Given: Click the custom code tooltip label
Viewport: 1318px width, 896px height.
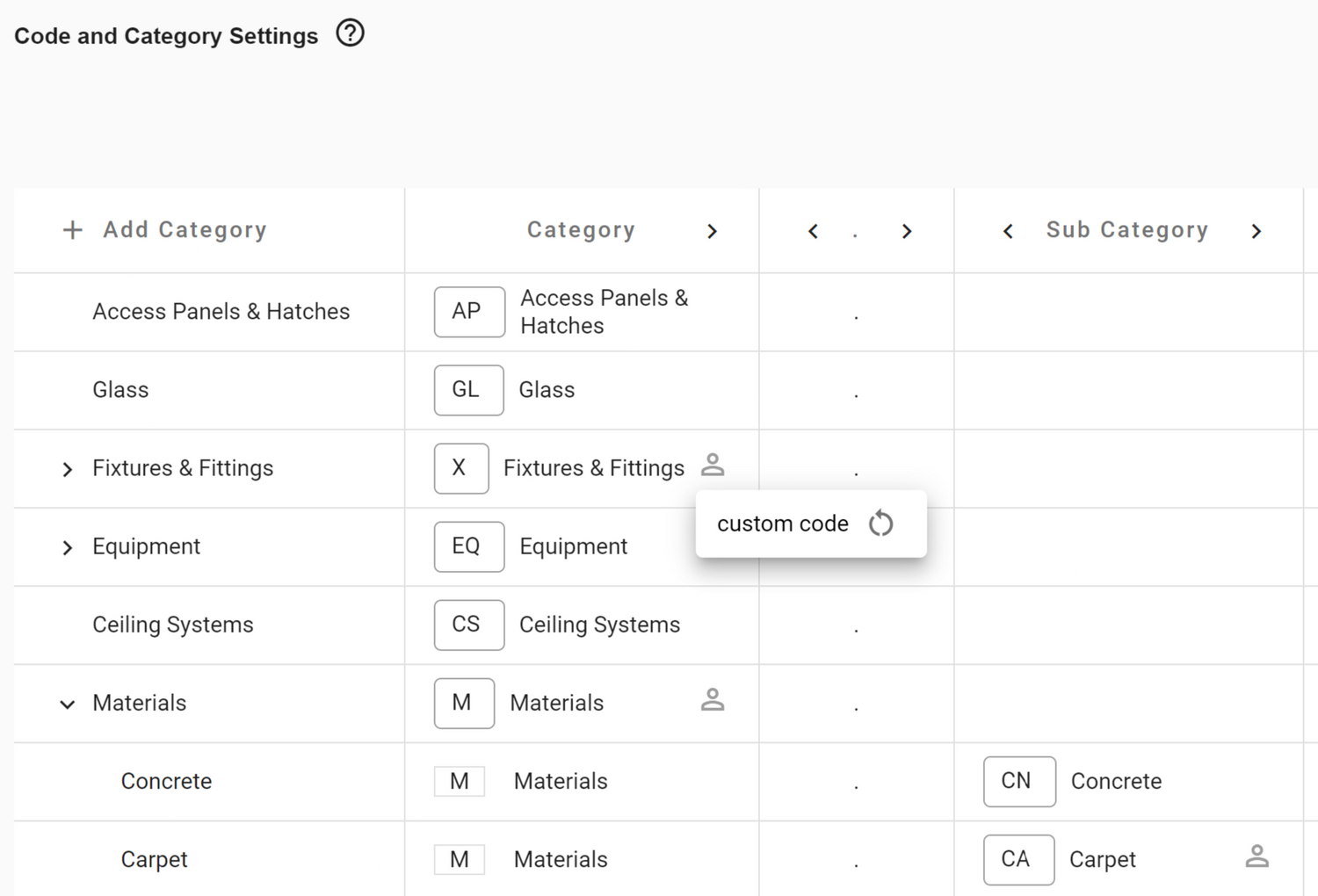Looking at the screenshot, I should (x=781, y=523).
